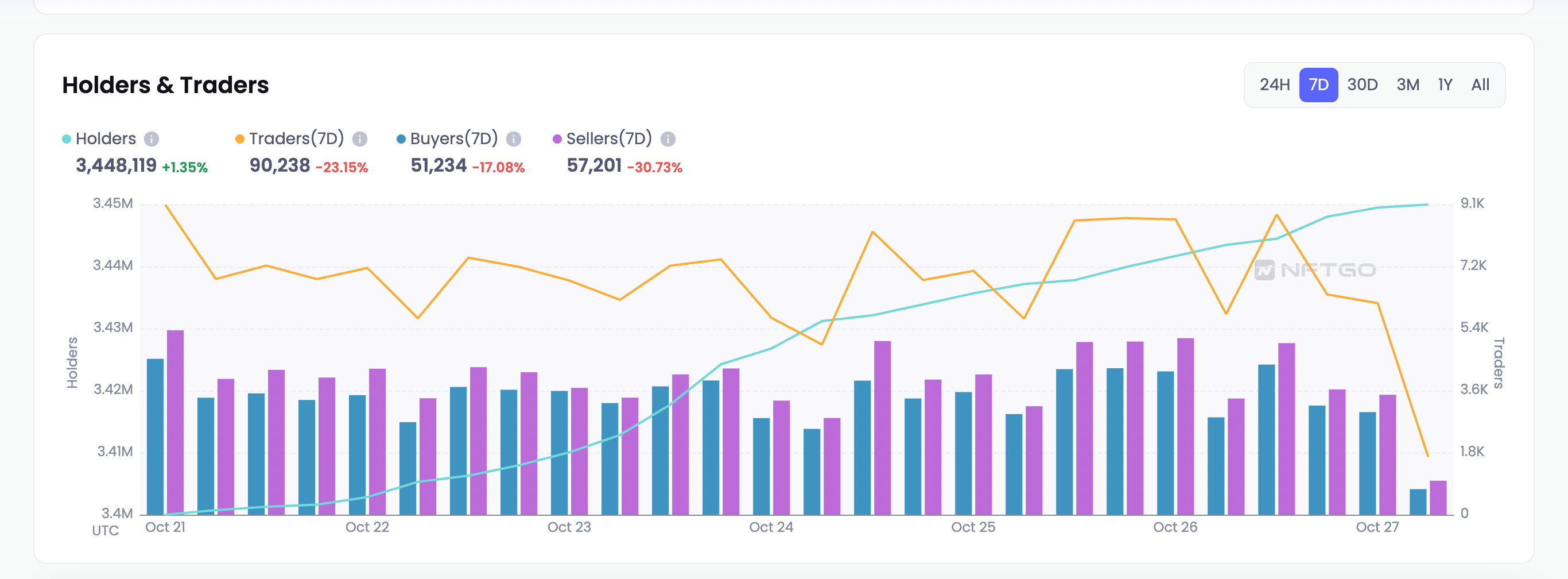Open info icon next to Buyers(7D)

pos(514,139)
